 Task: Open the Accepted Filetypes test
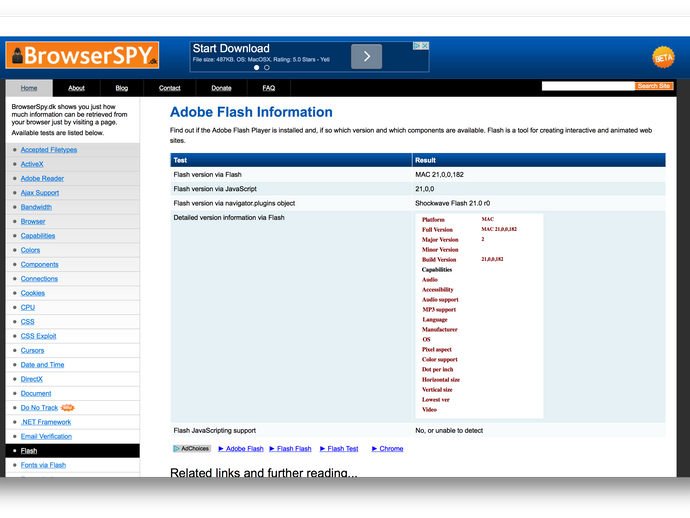[49, 150]
